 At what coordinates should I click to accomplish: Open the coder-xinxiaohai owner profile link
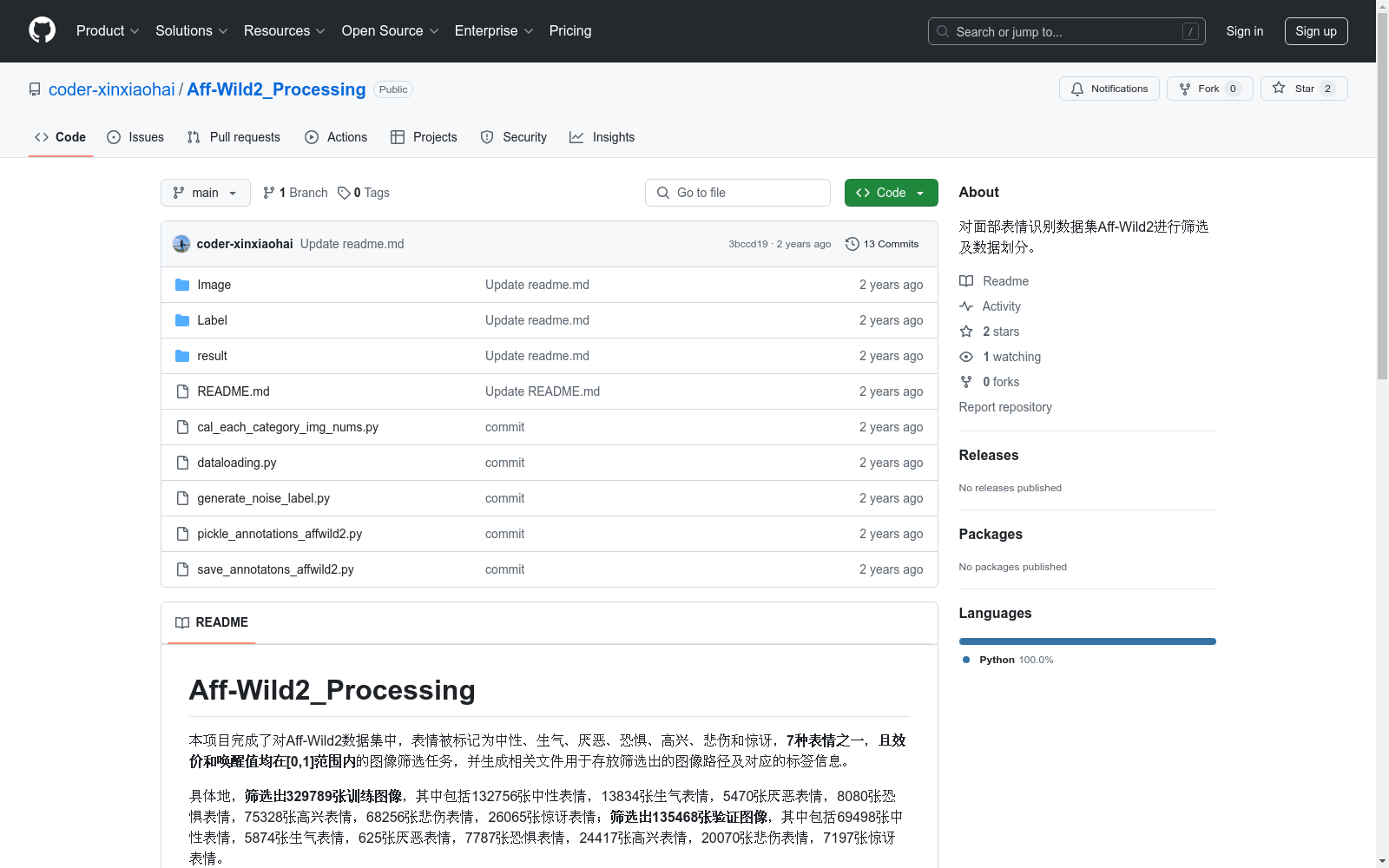click(112, 89)
